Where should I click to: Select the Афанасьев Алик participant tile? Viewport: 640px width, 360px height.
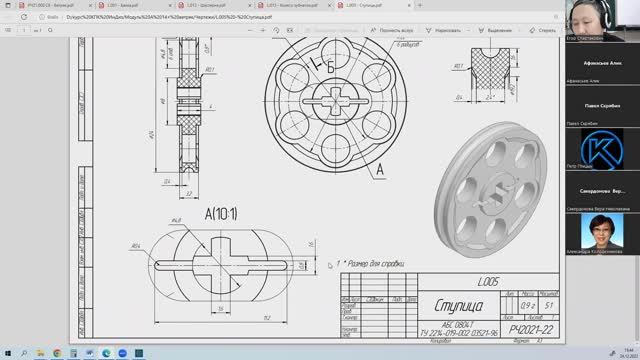[x=602, y=64]
